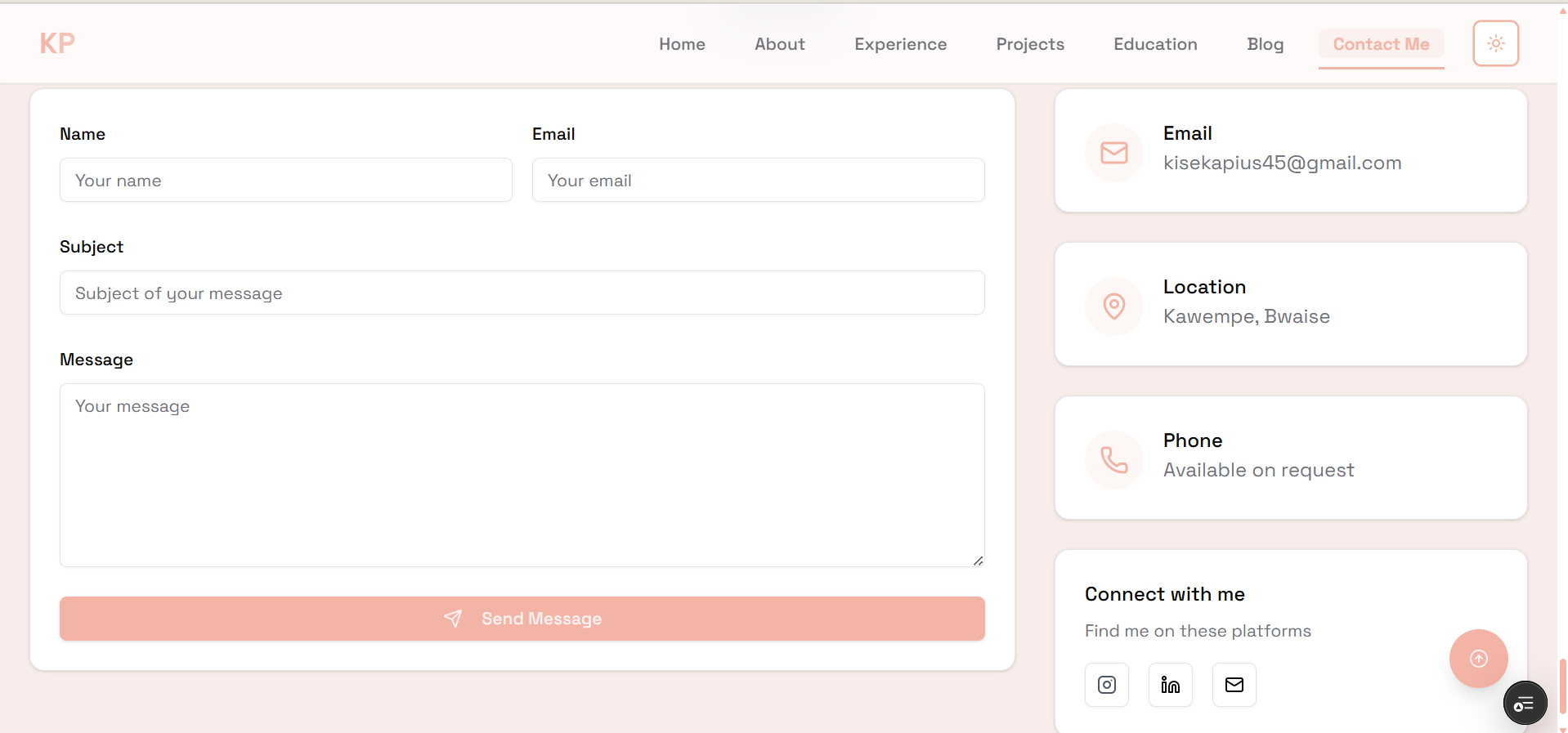Open the Instagram social link icon
This screenshot has width=1568, height=733.
tap(1106, 685)
